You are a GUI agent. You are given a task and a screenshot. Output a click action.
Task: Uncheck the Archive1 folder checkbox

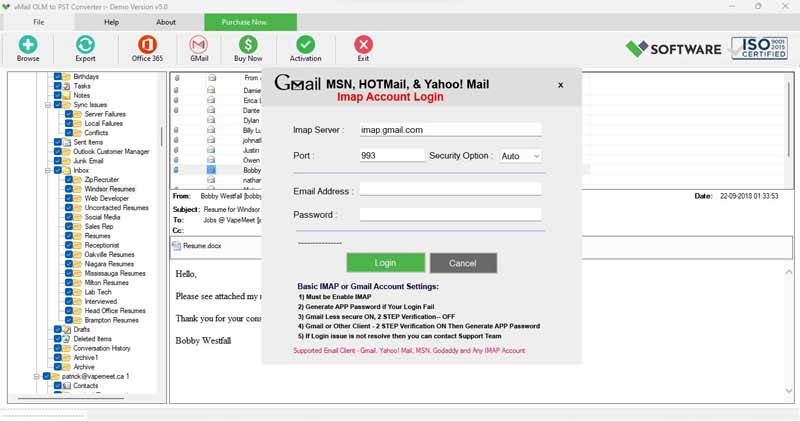pyautogui.click(x=58, y=358)
